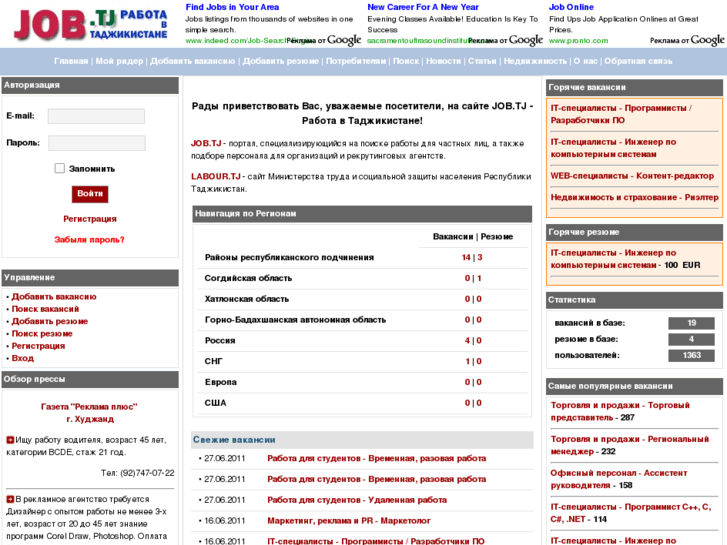727x545 pixels.
Task: Open О нас menu item
Action: (x=585, y=61)
